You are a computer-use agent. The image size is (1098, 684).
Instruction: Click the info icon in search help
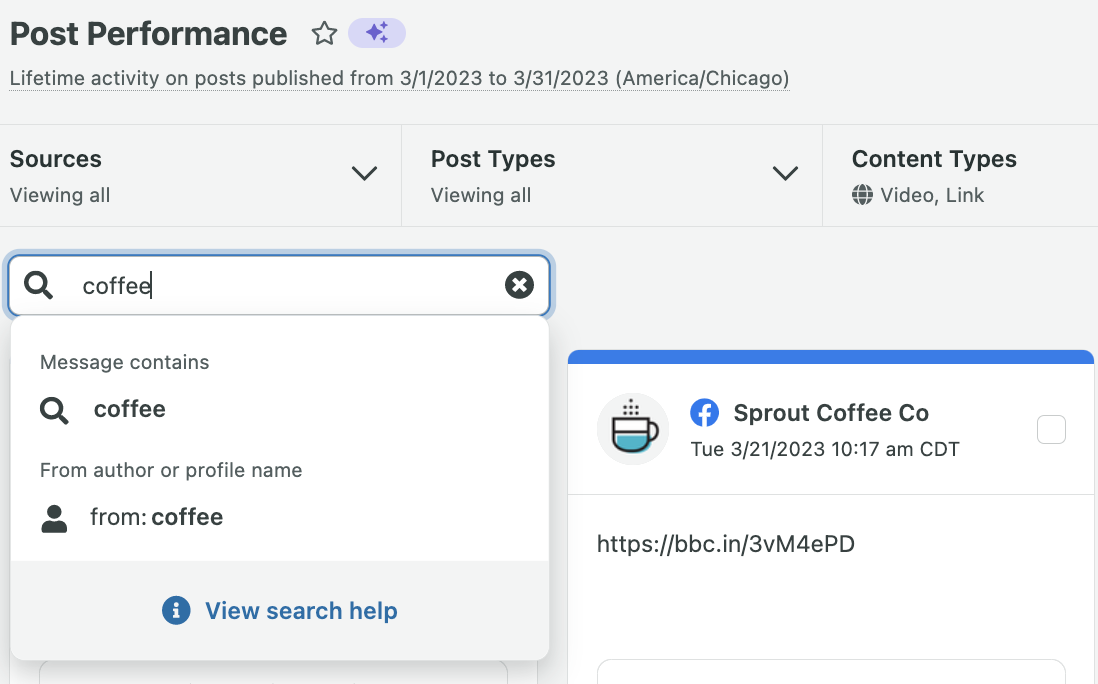(176, 611)
